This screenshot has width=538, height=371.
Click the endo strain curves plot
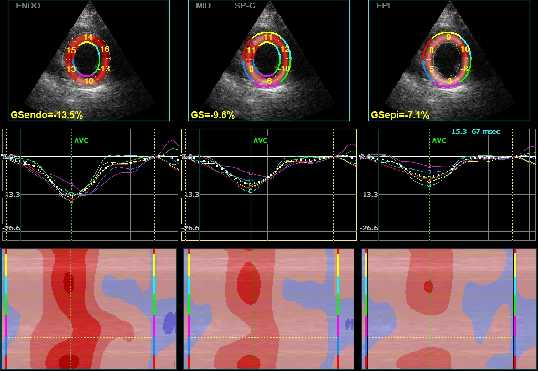pos(90,185)
